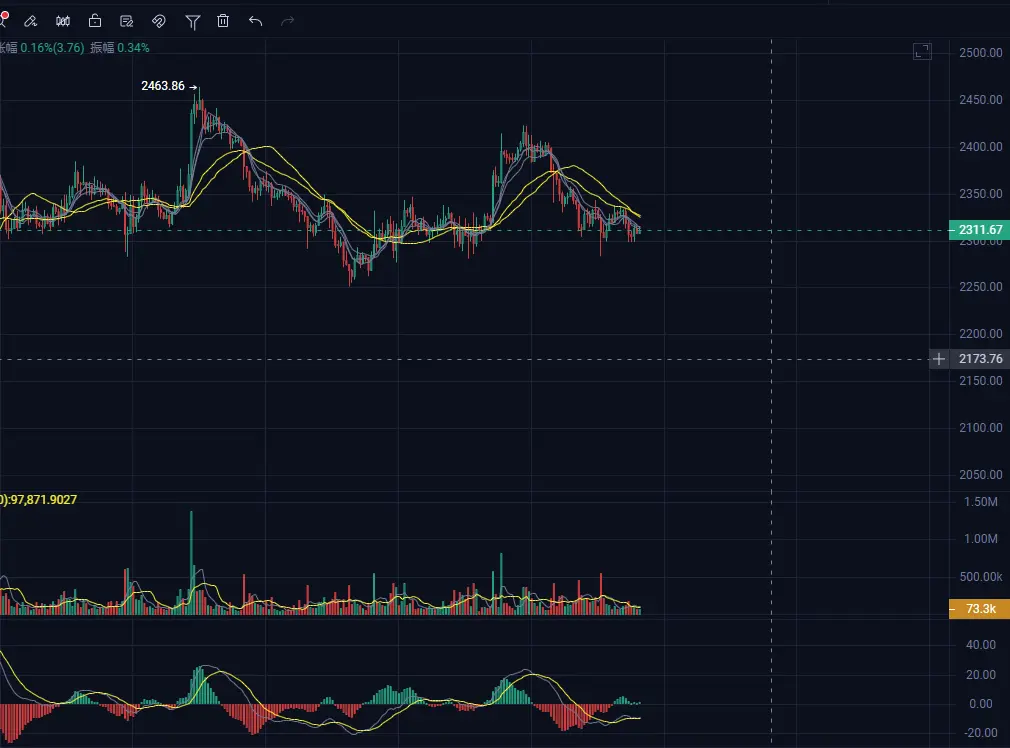Click the redo arrow
Screen dimensions: 1010x748
(x=287, y=21)
